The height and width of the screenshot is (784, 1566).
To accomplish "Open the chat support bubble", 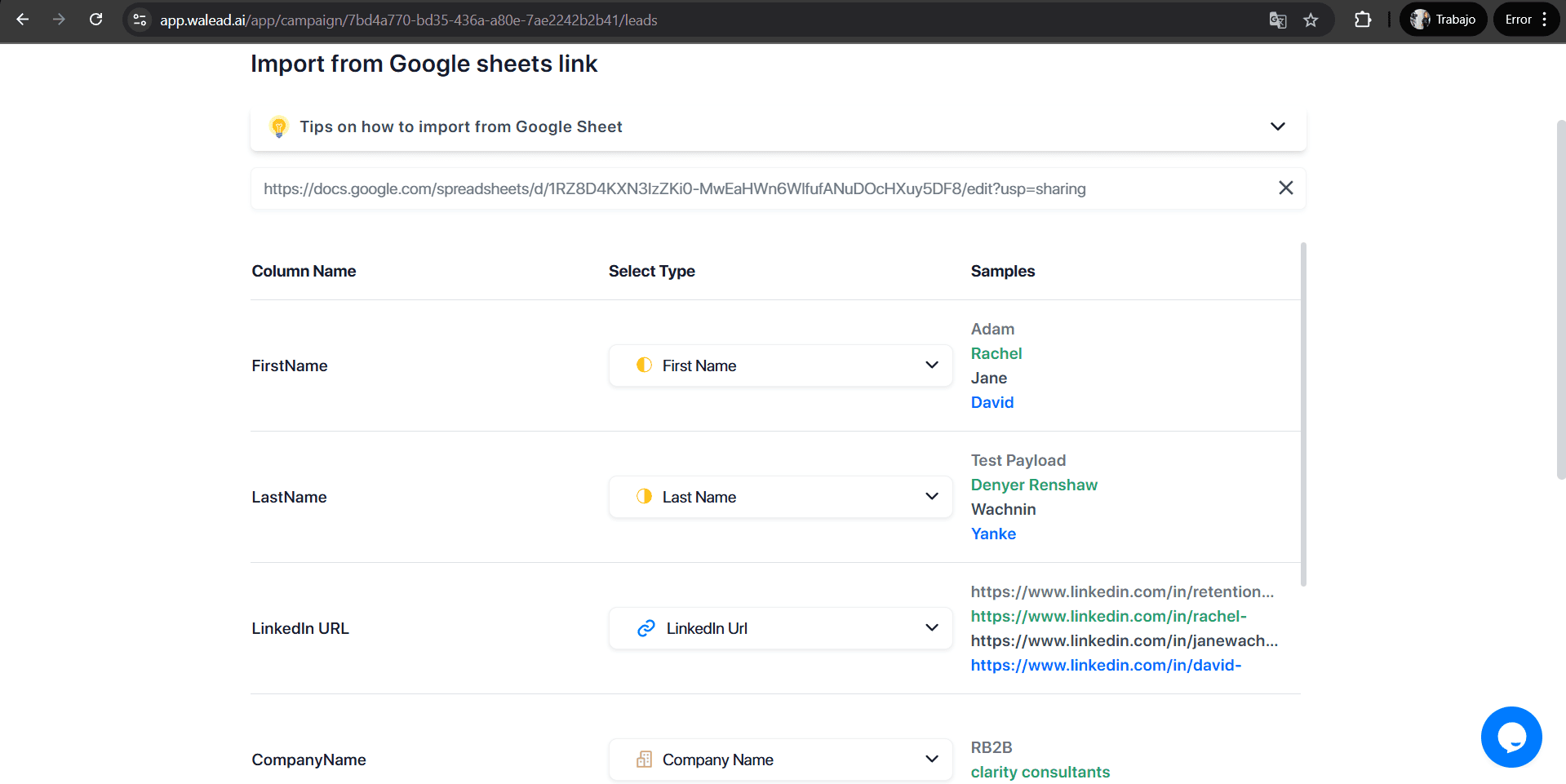I will pyautogui.click(x=1511, y=737).
